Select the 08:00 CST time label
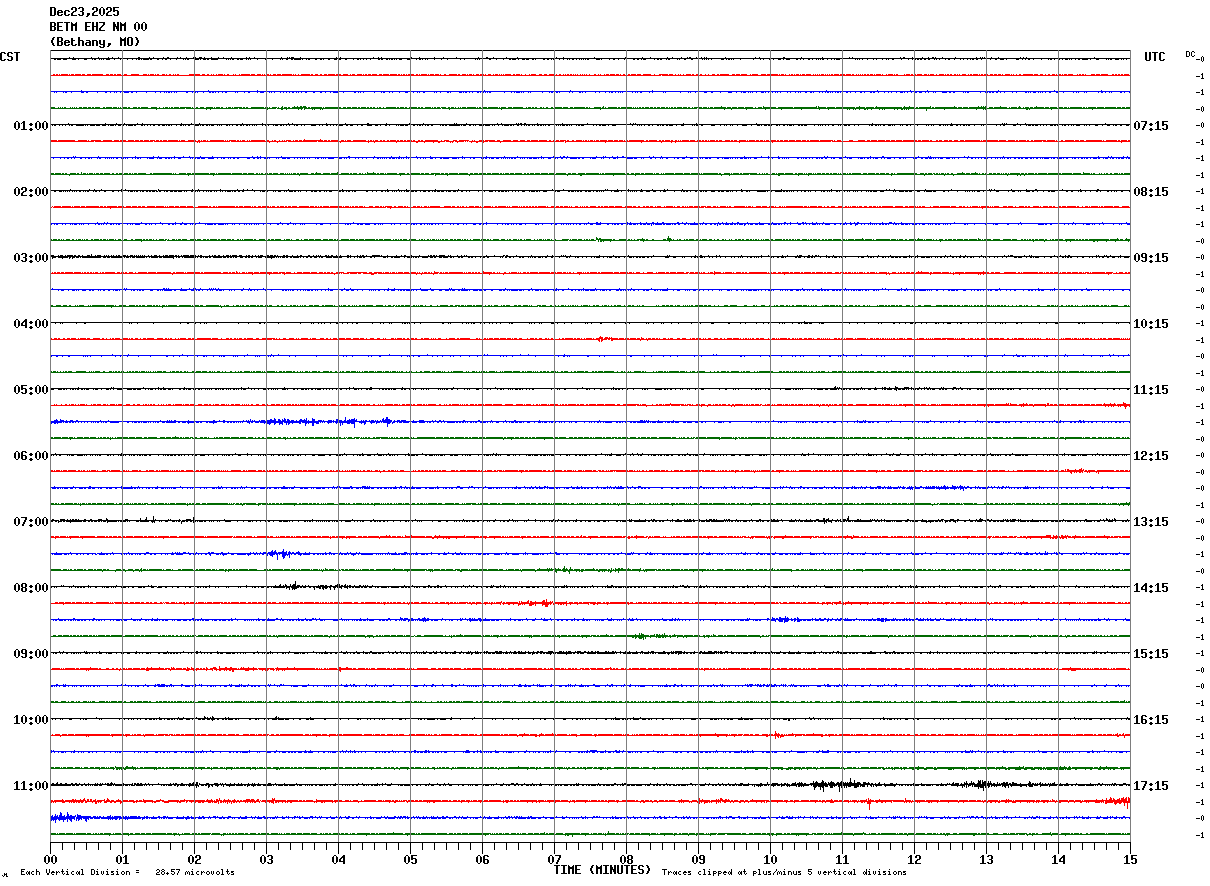Screen dimensions: 1210x886 tap(31, 588)
